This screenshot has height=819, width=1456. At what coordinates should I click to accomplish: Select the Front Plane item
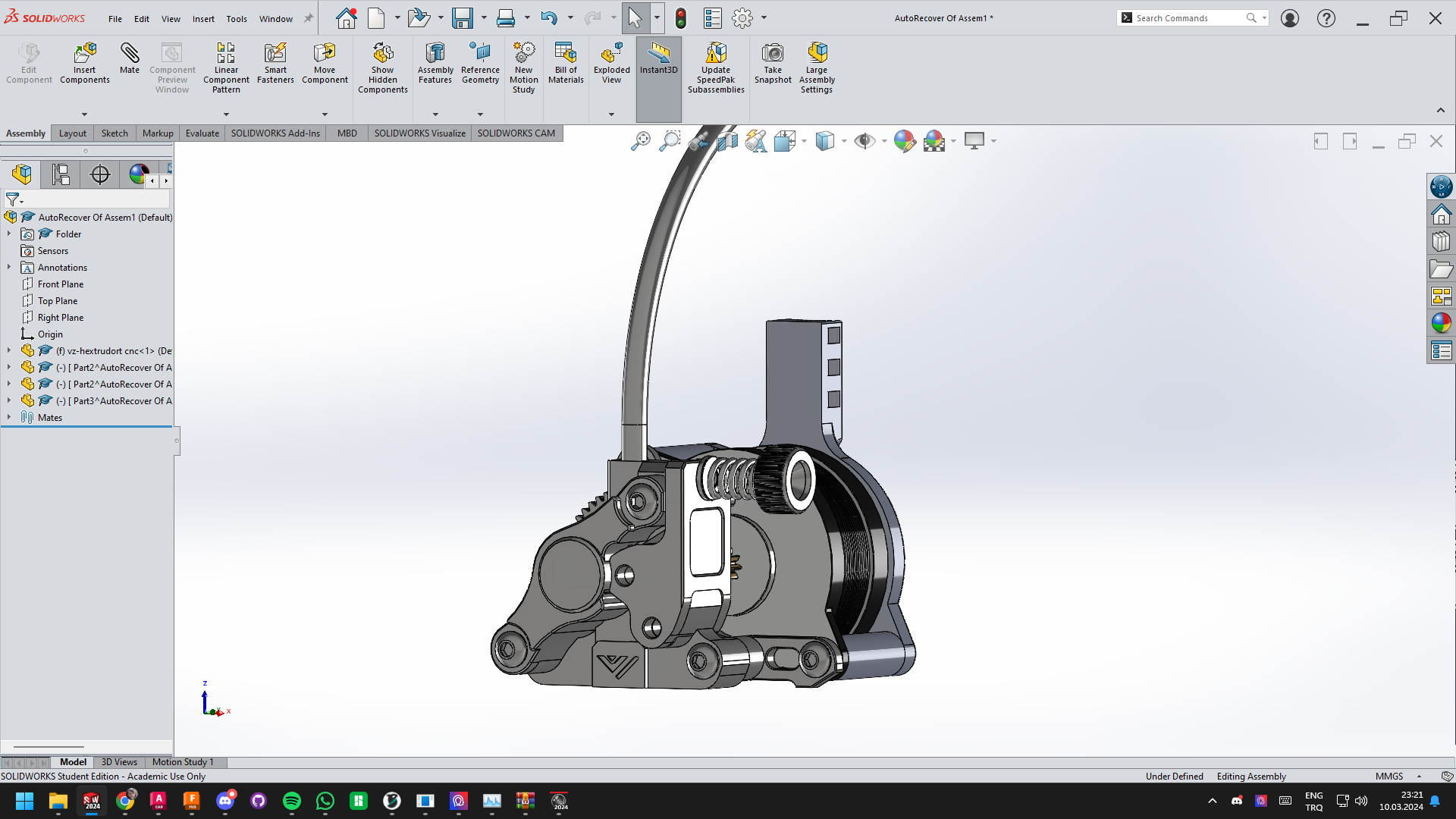click(61, 284)
